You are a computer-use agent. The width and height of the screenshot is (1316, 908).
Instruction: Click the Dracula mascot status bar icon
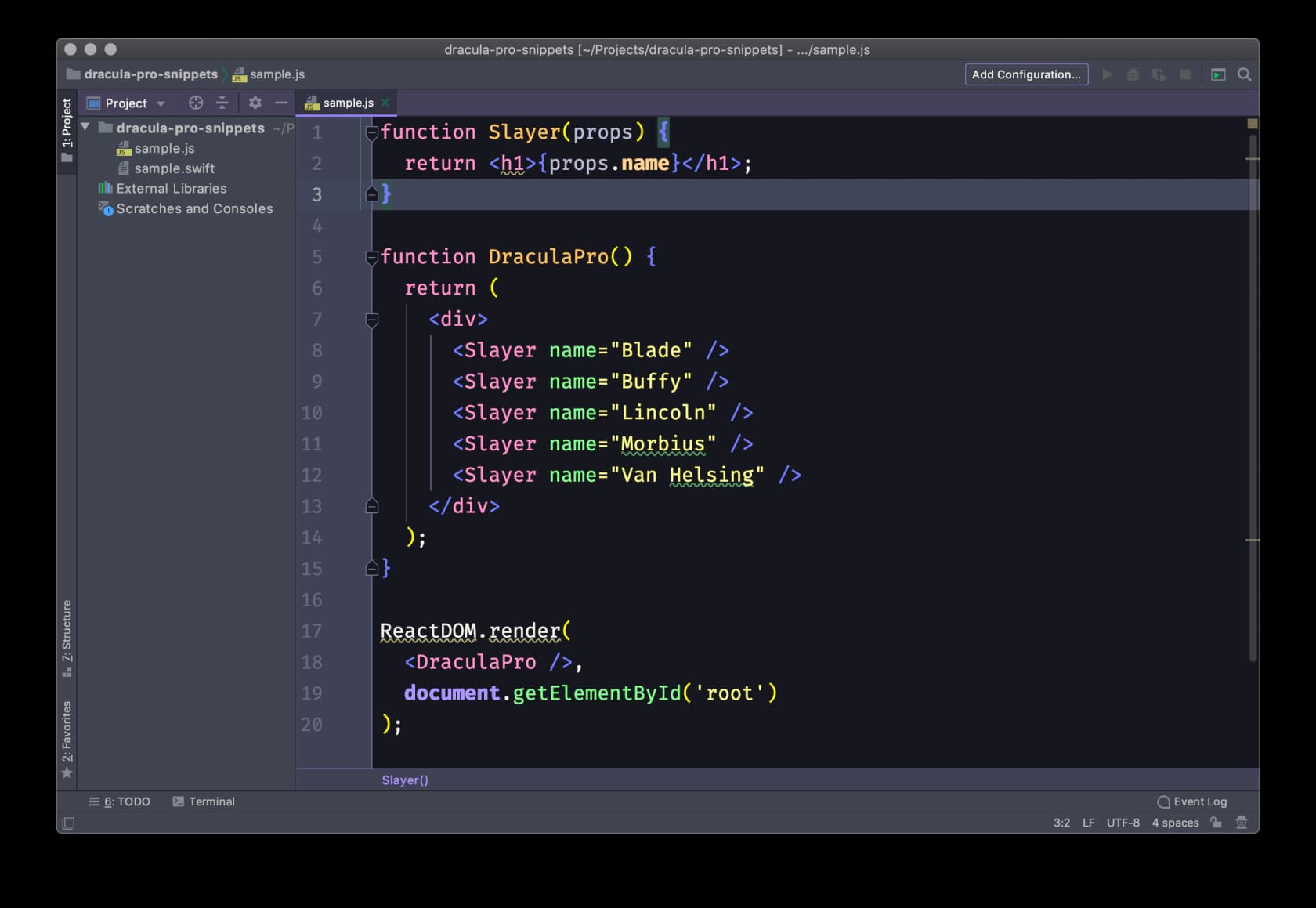click(x=1242, y=823)
